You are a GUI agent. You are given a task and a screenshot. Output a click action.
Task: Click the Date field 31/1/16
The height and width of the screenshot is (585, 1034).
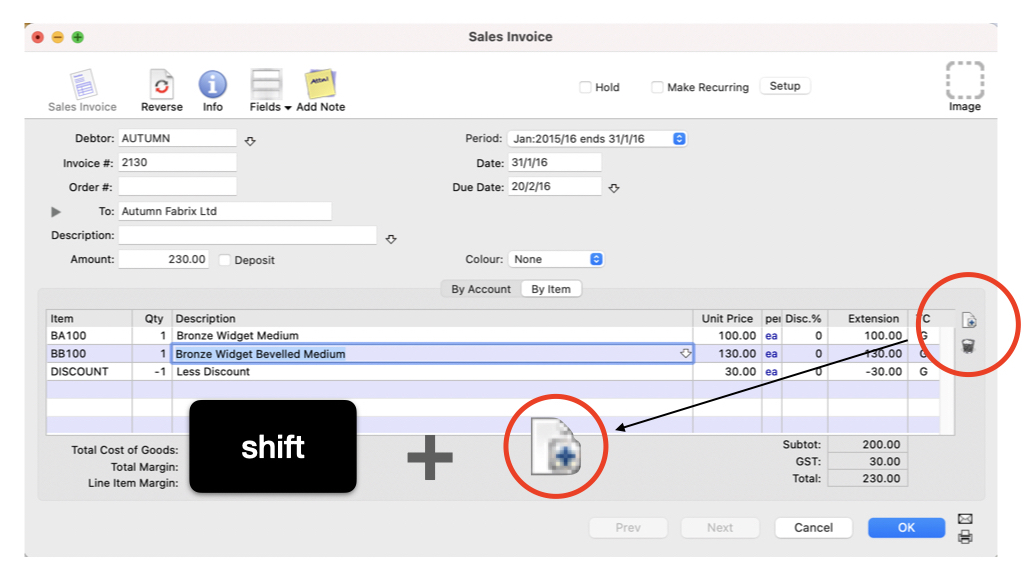(x=555, y=162)
